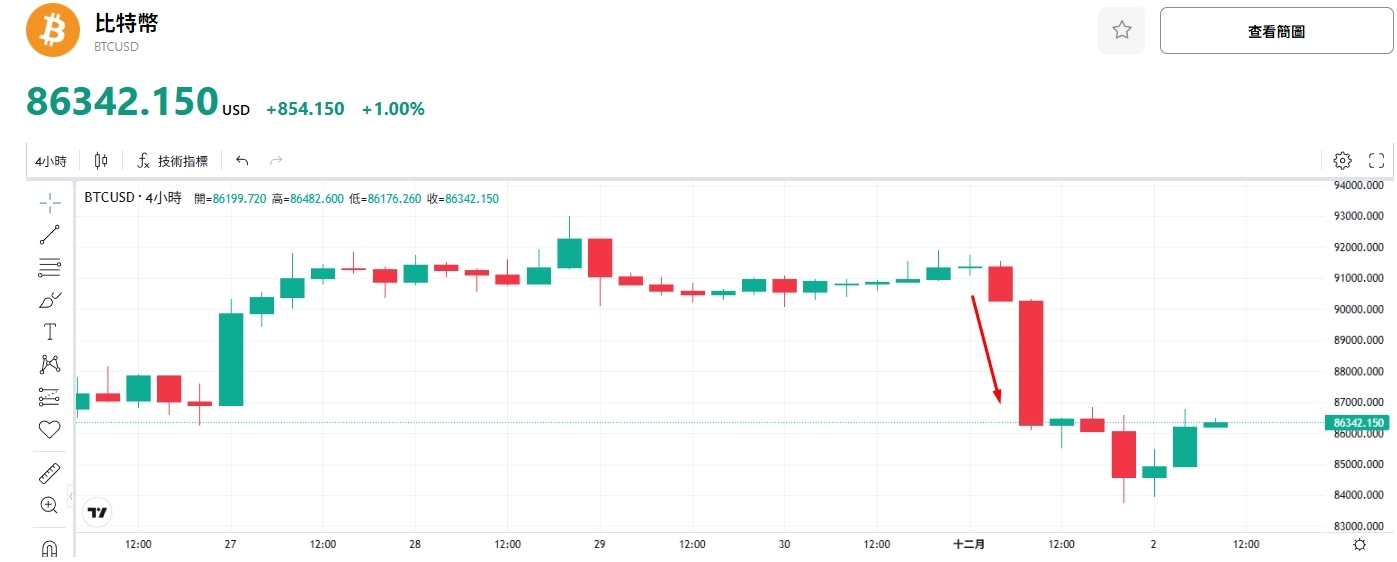This screenshot has width=1397, height=562.
Task: Toggle the BTCUSD favorite star
Action: point(1121,31)
